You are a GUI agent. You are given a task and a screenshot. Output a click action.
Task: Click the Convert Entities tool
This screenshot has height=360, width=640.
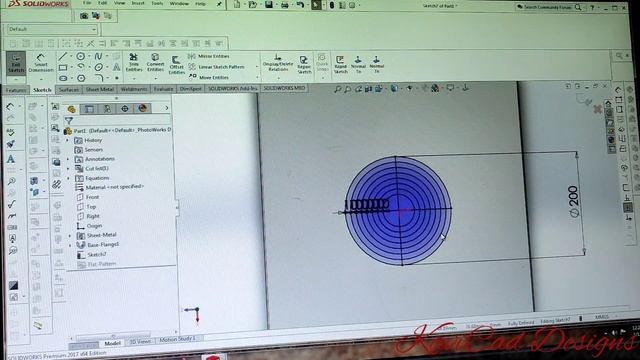[x=155, y=62]
